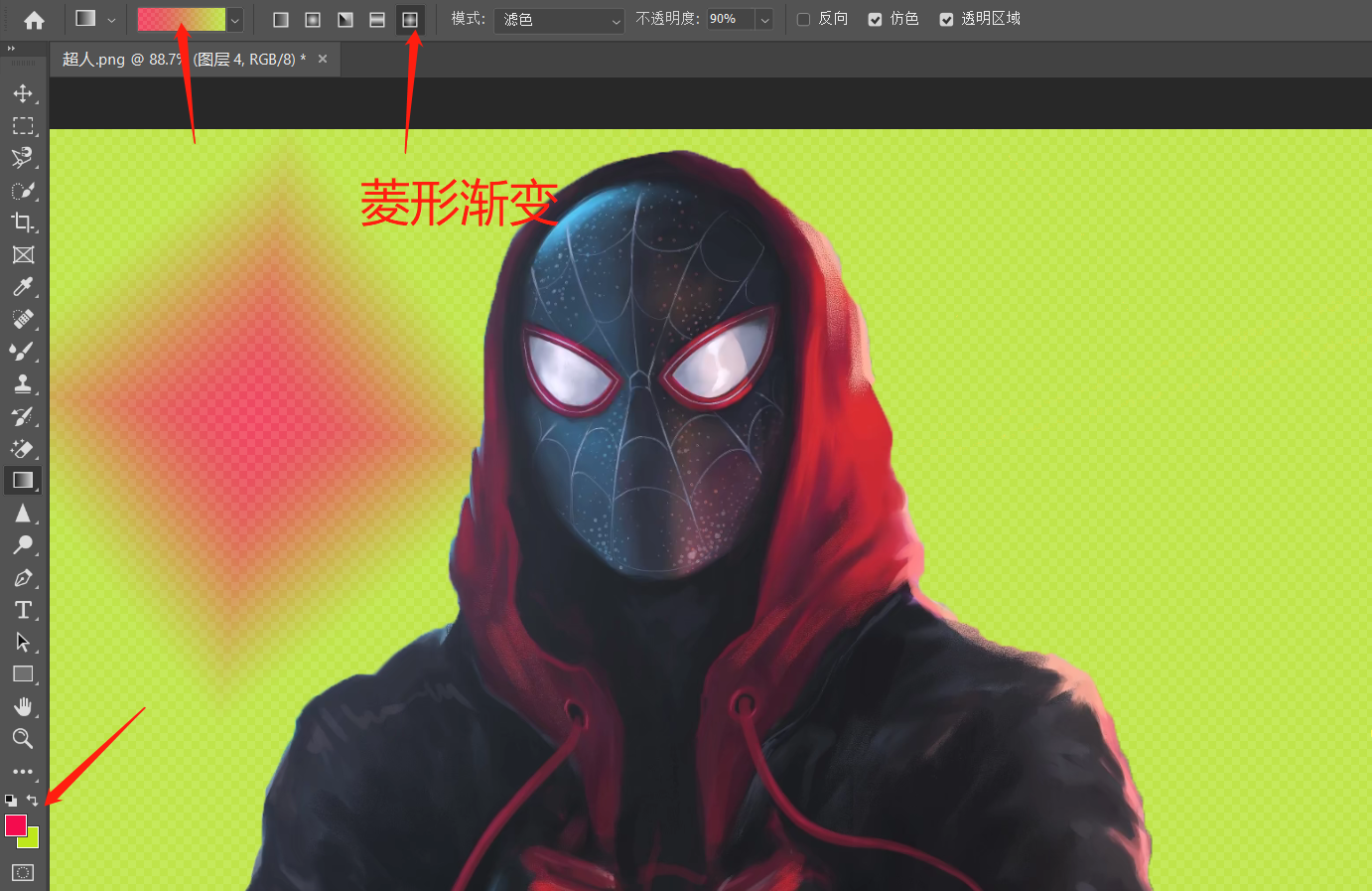1372x891 pixels.
Task: Close the 超人.png document tab
Action: point(323,59)
